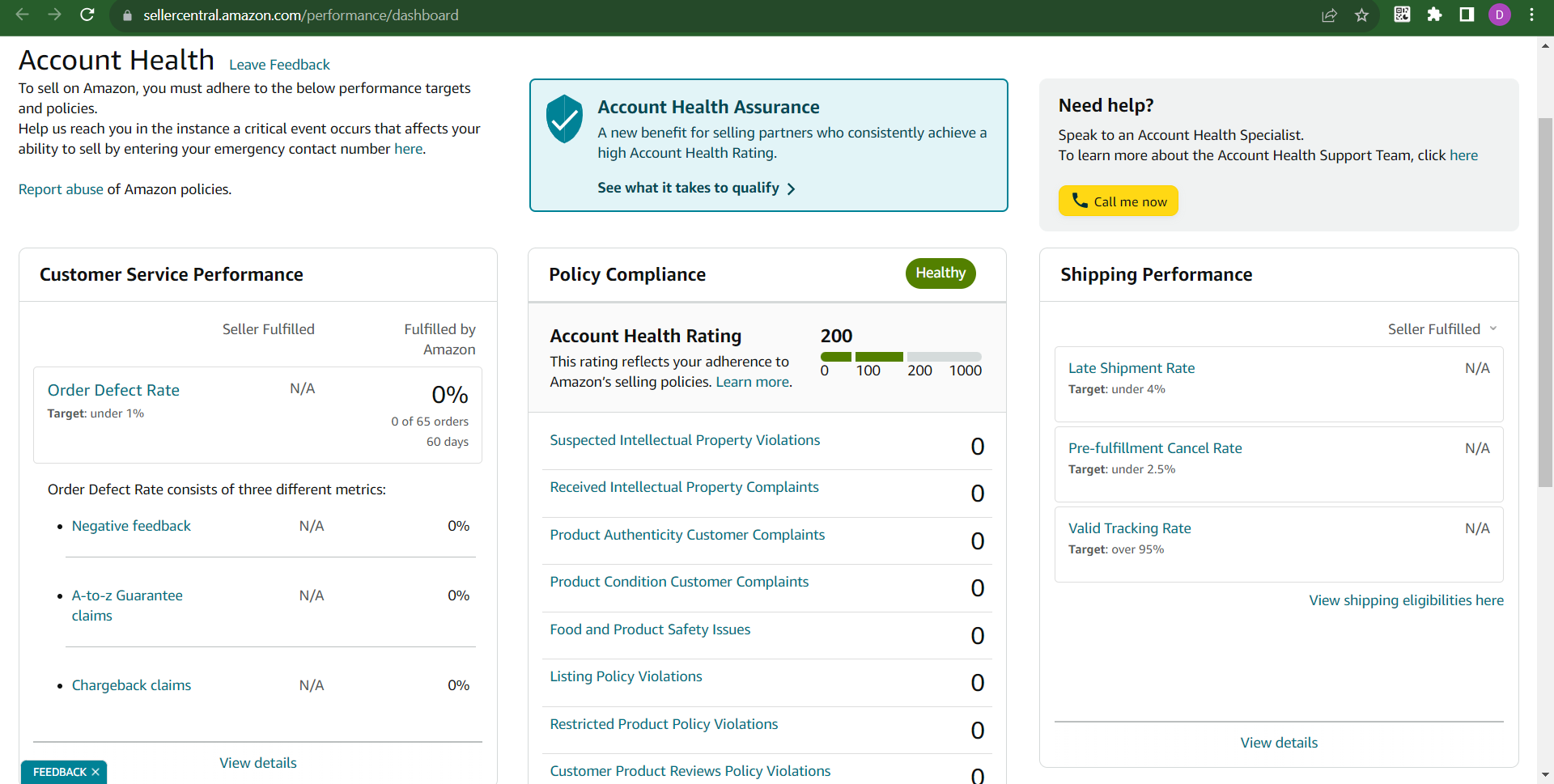
Task: Expand See what it takes to qualify
Action: pos(696,188)
